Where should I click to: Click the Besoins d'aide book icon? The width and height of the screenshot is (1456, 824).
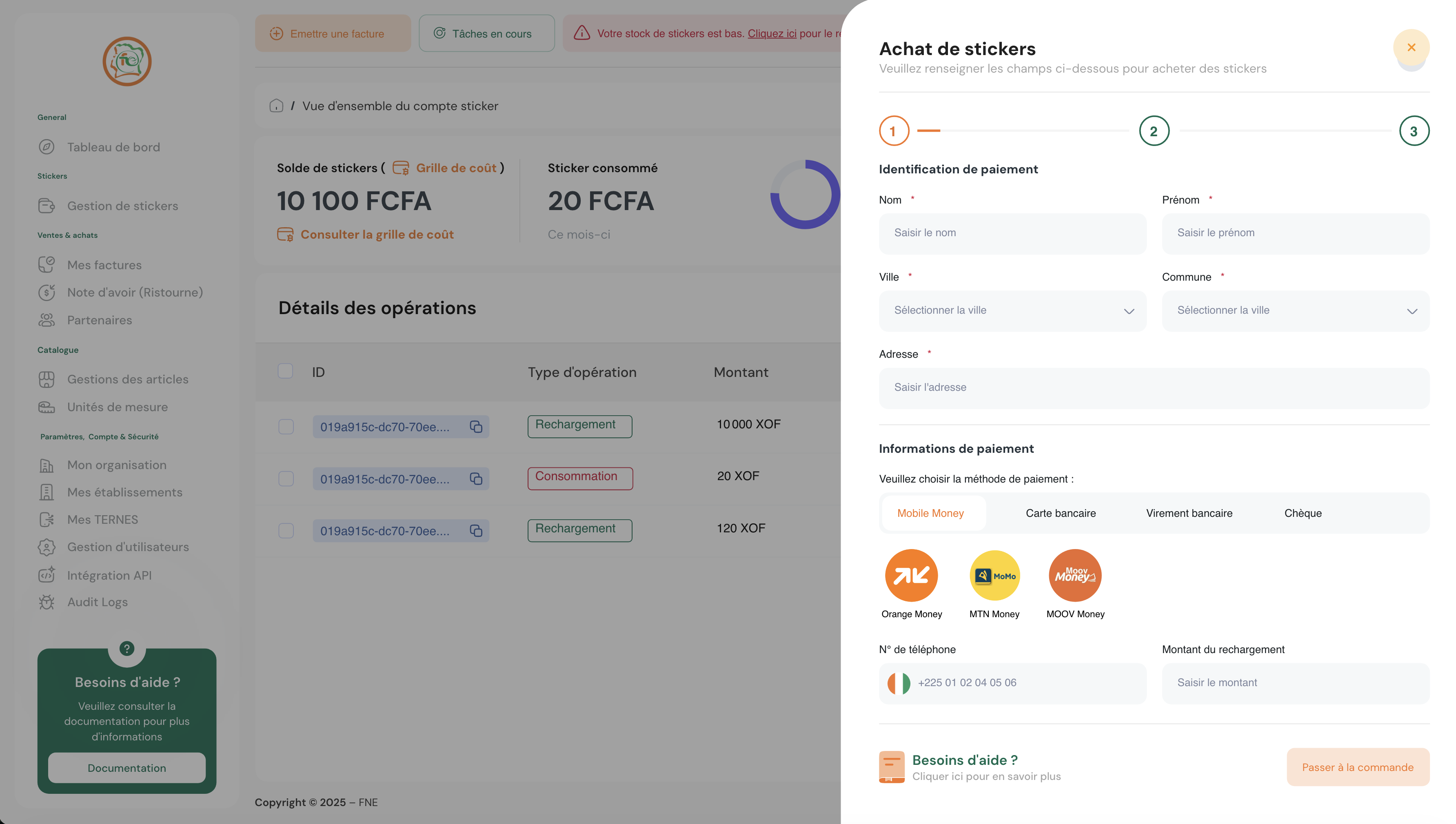click(x=892, y=767)
